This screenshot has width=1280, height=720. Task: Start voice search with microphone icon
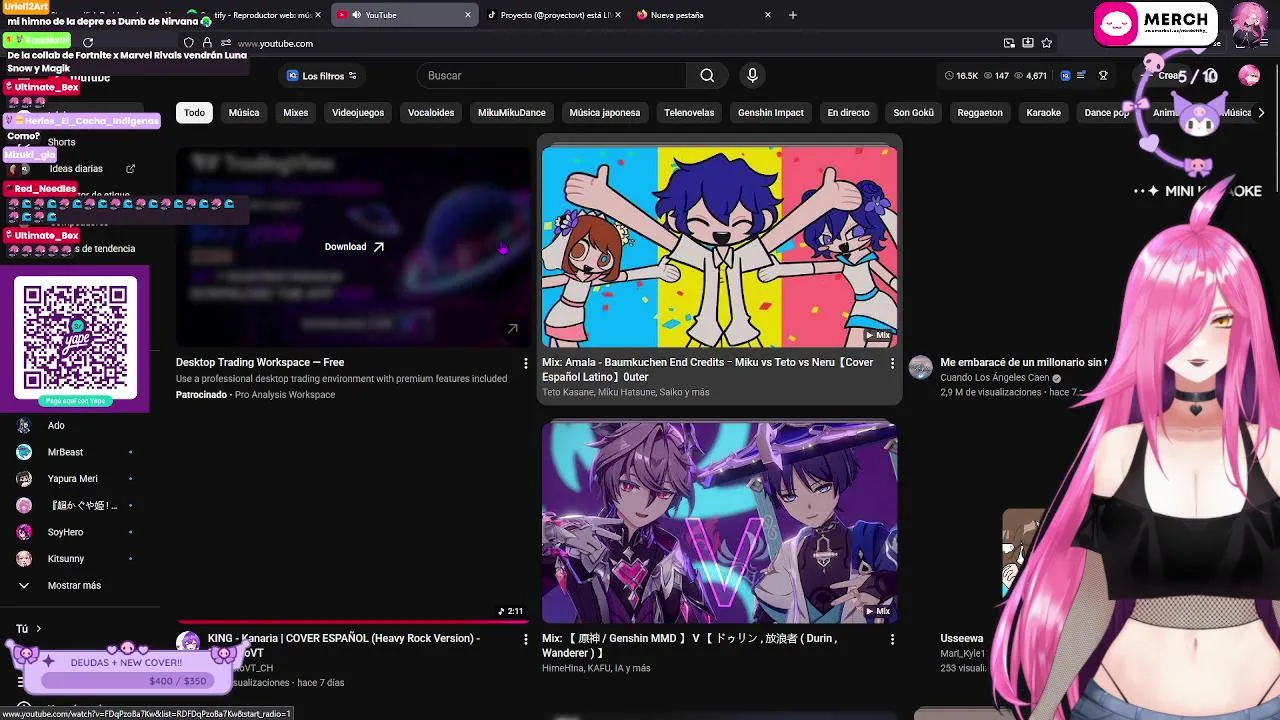(x=753, y=76)
